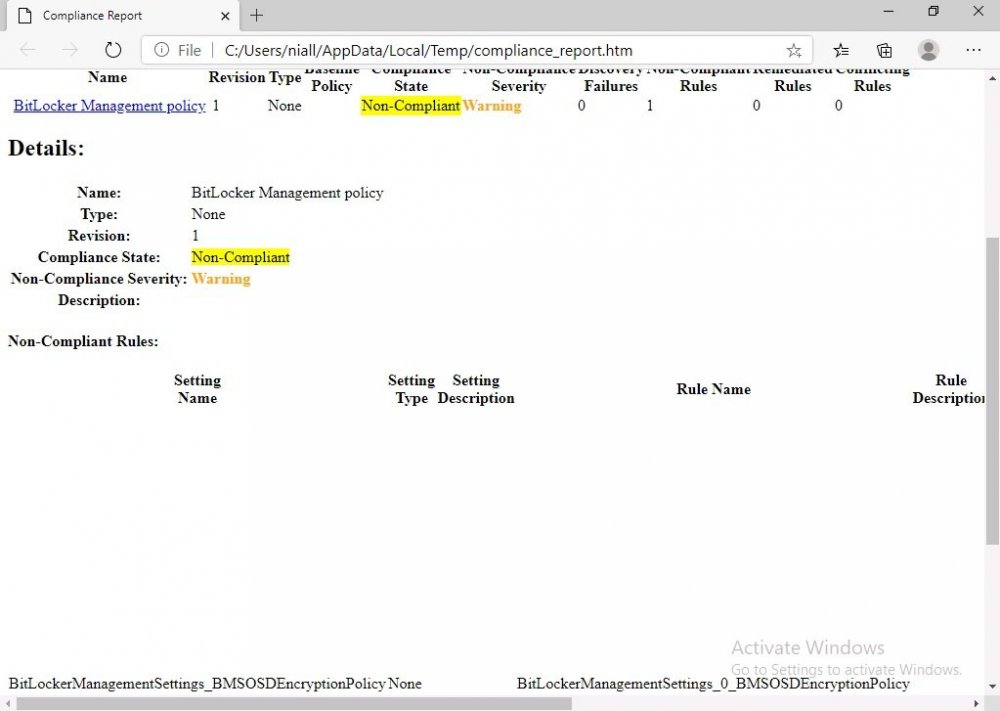Close the Compliance Report tab
This screenshot has width=1000, height=711.
click(225, 16)
